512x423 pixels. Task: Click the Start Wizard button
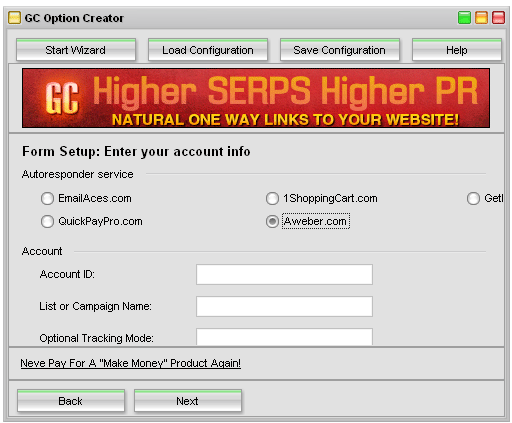(x=76, y=50)
